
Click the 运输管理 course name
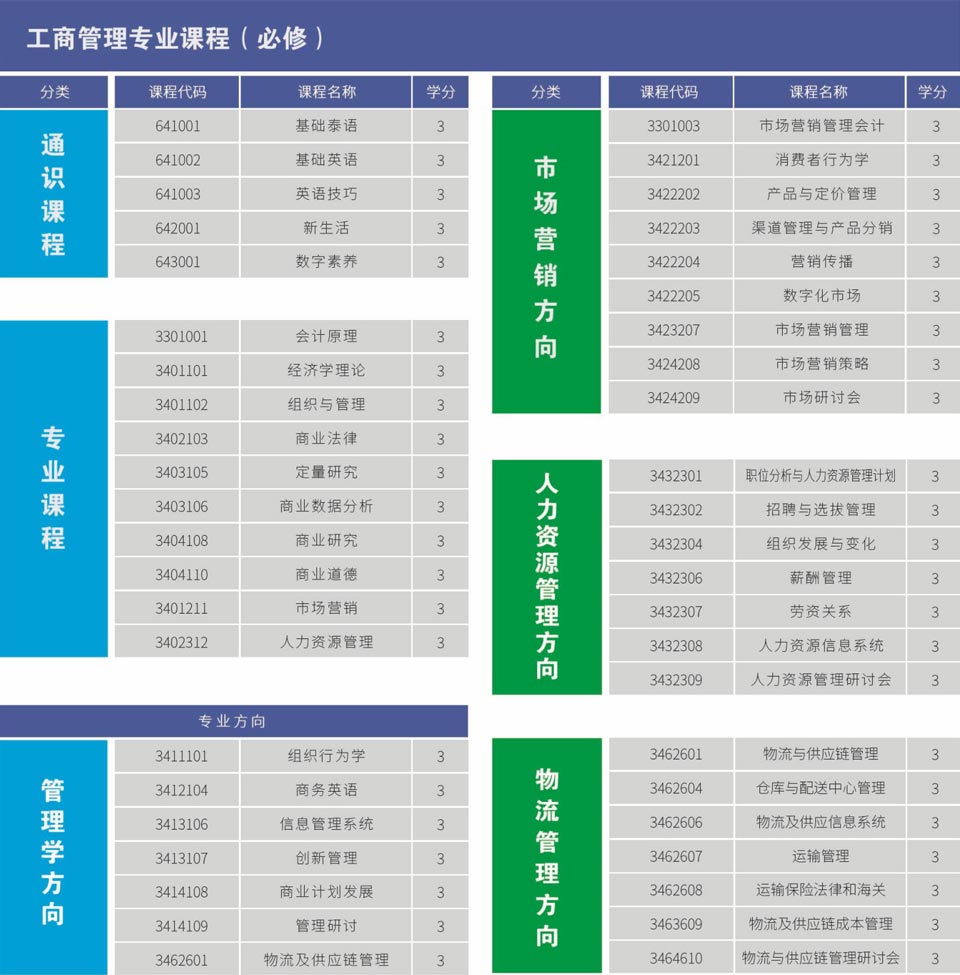tap(821, 857)
